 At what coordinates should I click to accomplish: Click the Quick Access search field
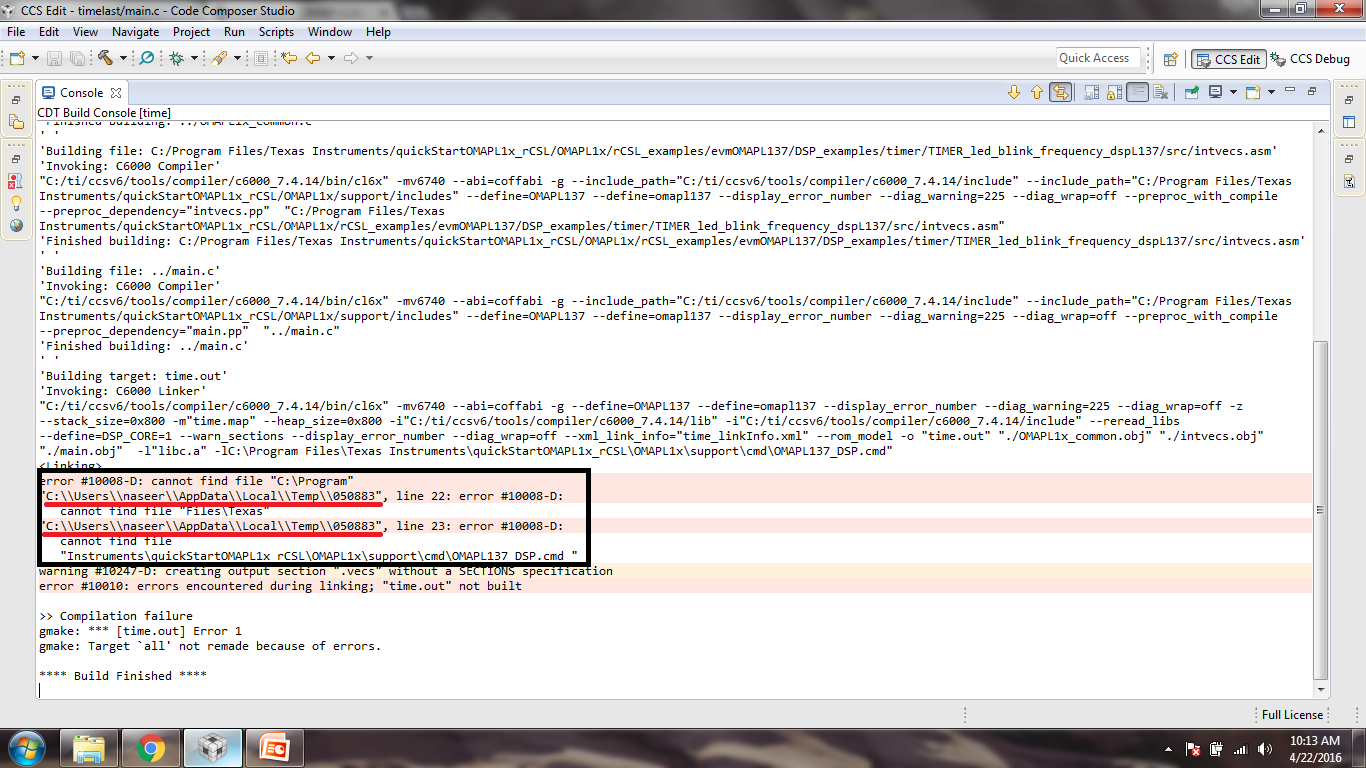tap(1098, 58)
